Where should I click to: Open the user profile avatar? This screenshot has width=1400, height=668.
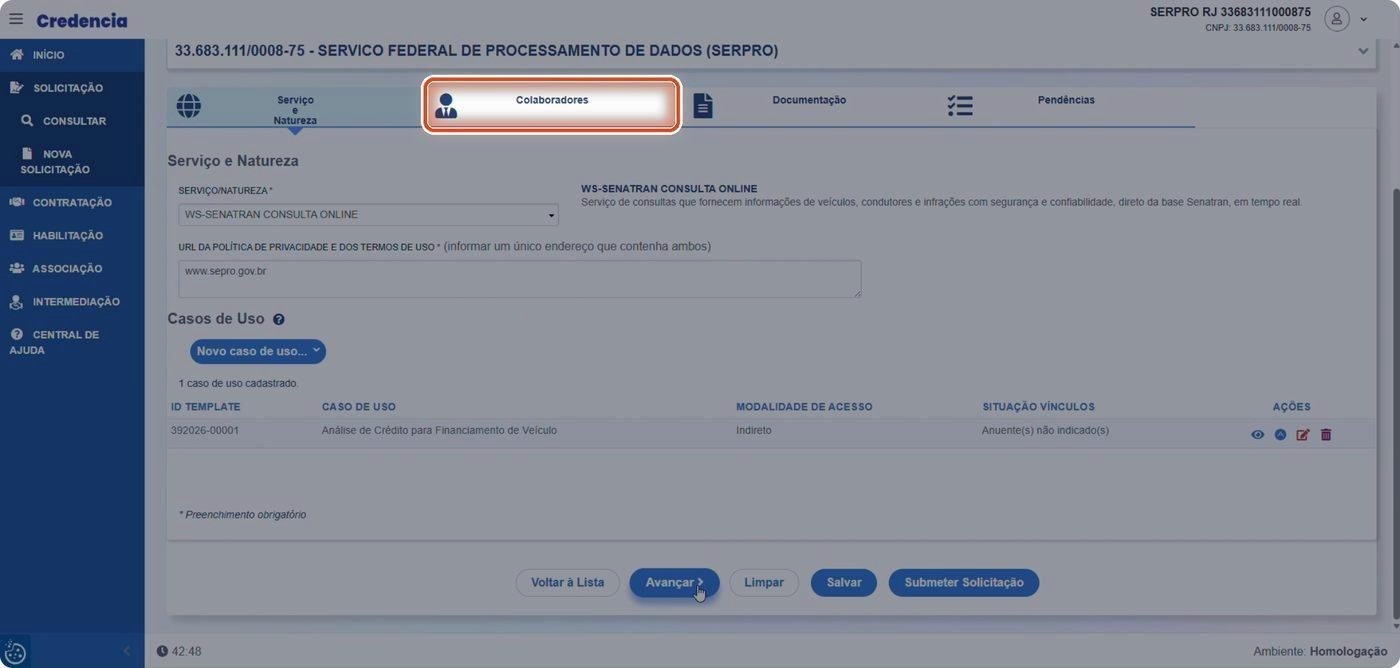[1337, 19]
